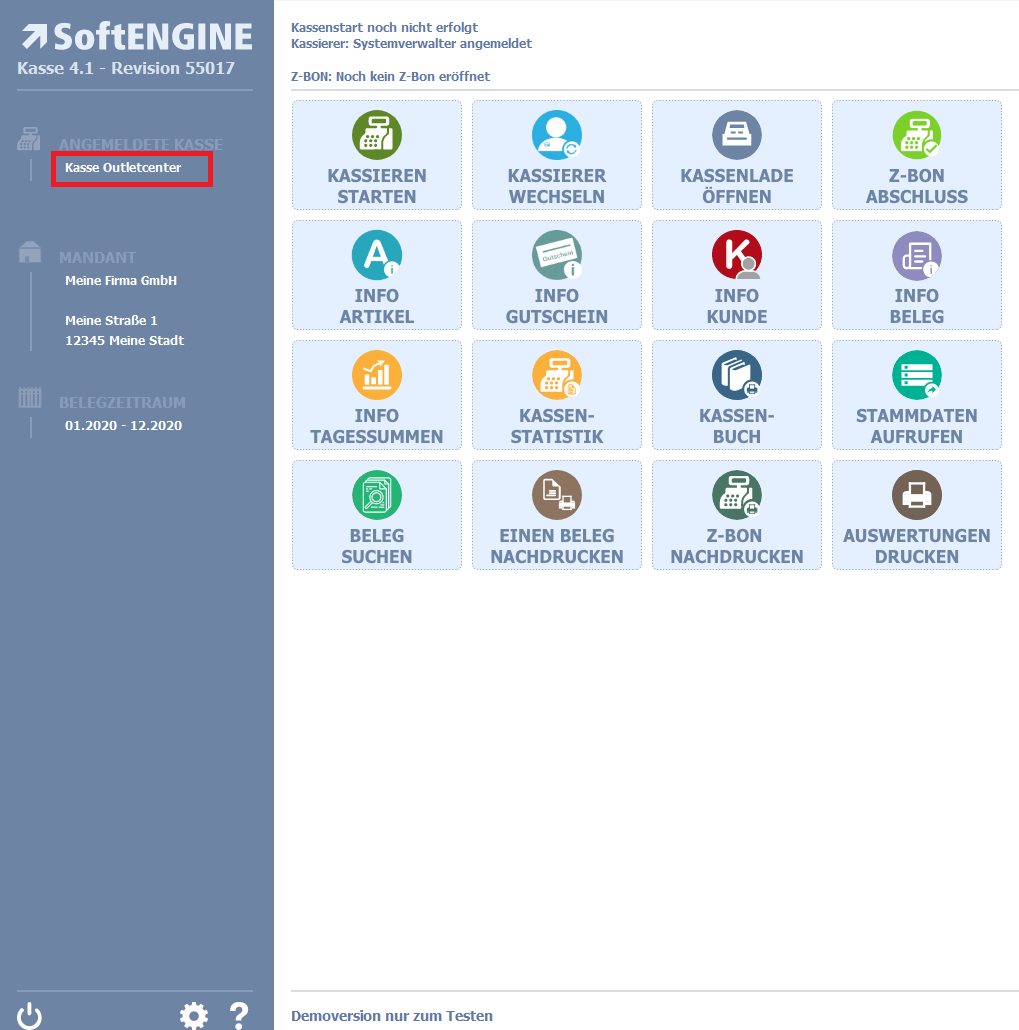Open the Kassenstatistik tile
The height and width of the screenshot is (1030, 1019).
557,395
